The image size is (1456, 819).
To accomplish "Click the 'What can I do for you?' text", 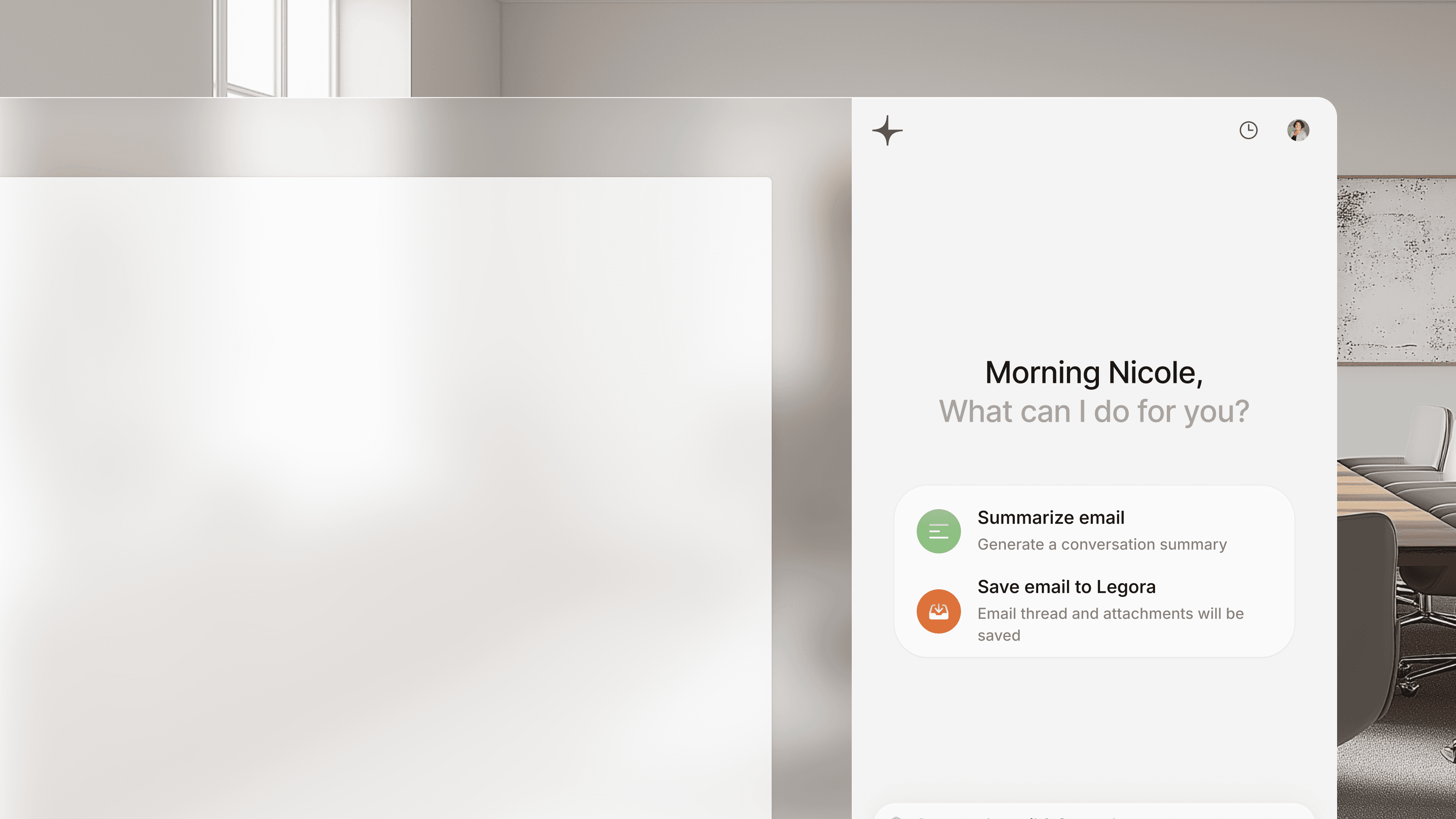I will click(x=1094, y=411).
